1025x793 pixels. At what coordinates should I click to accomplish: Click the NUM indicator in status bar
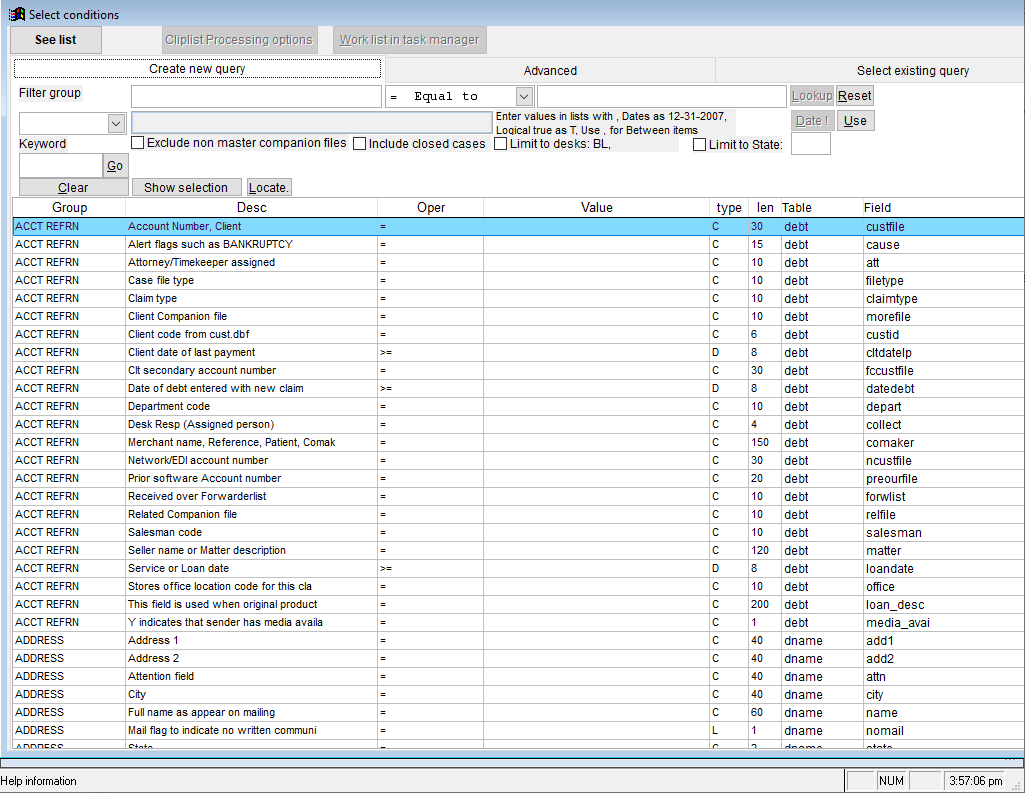891,781
